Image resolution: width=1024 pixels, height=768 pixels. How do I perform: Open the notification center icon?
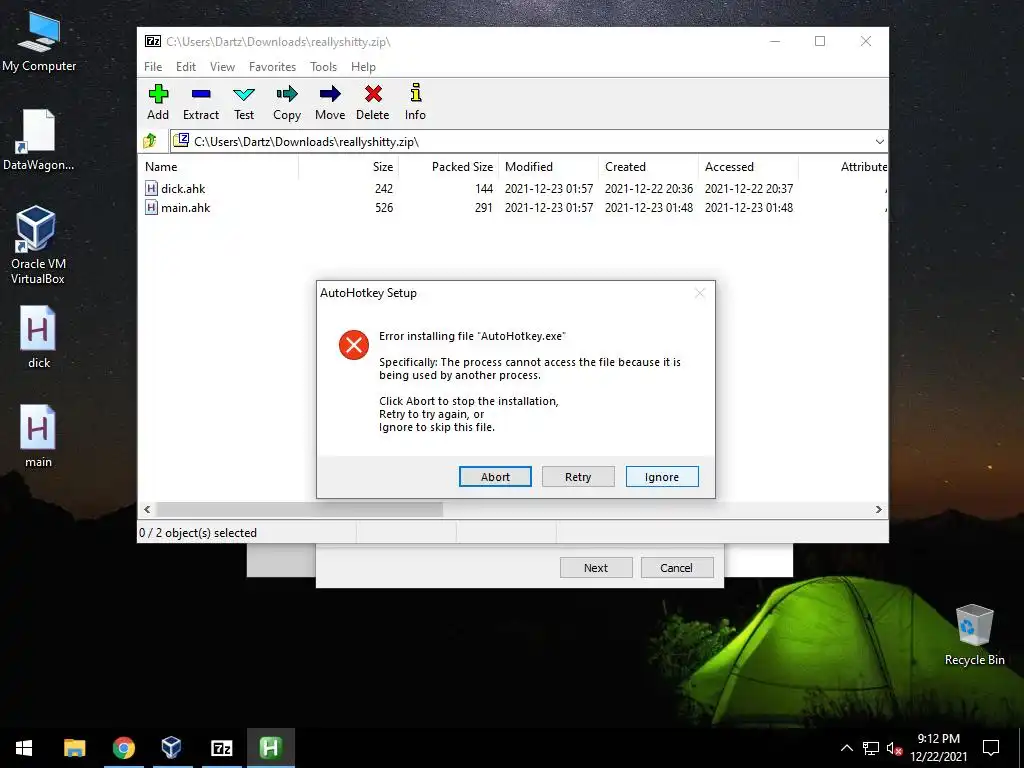coord(991,748)
